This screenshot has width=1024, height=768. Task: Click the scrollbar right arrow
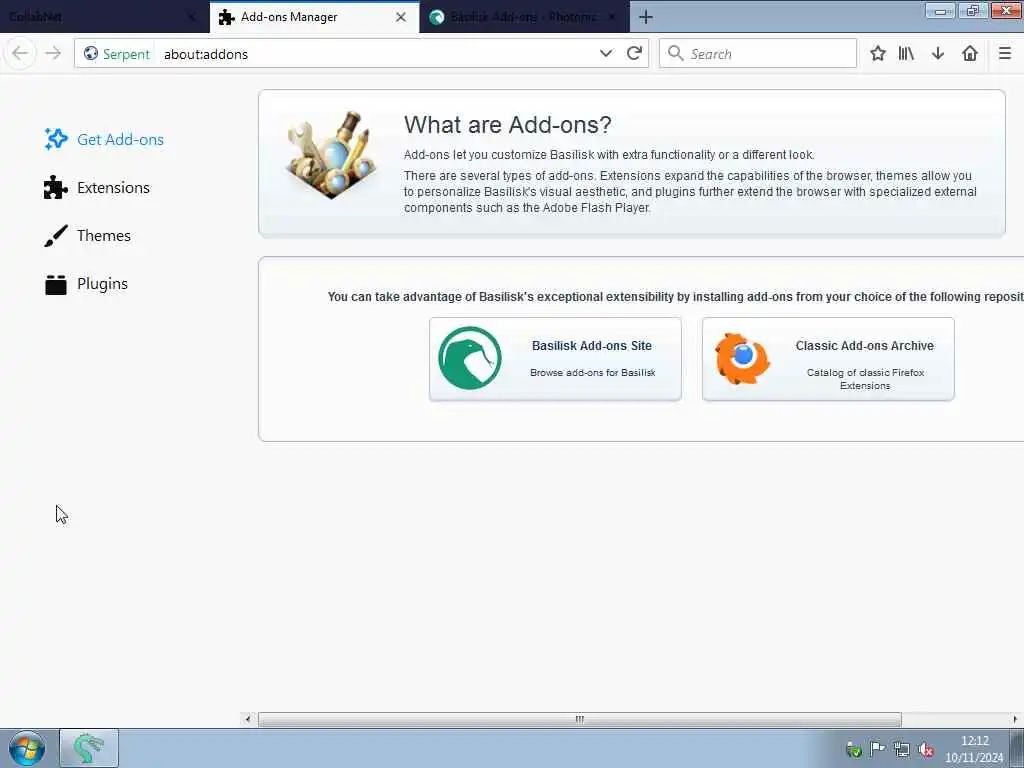1015,719
